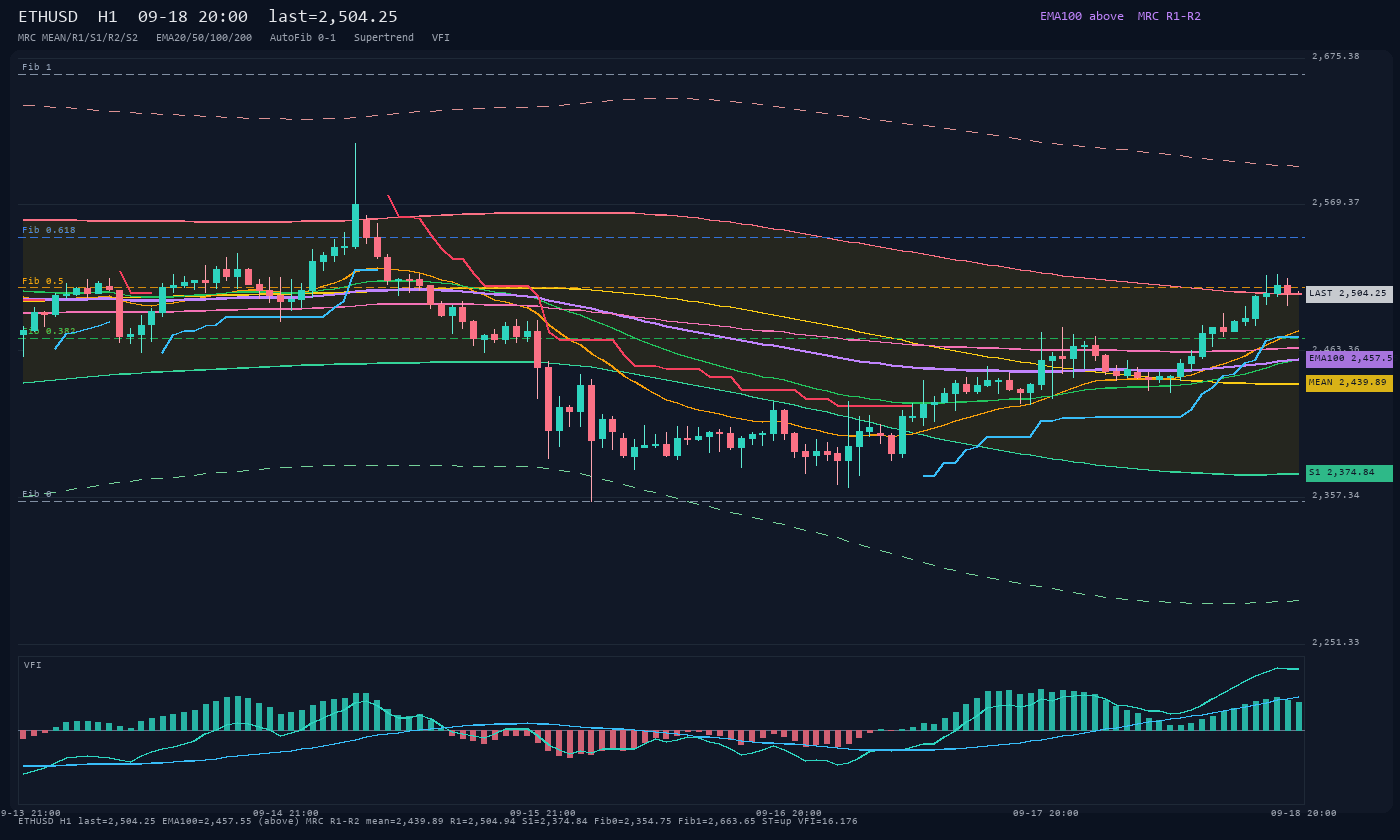Click the H1 timeframe label

tap(107, 17)
